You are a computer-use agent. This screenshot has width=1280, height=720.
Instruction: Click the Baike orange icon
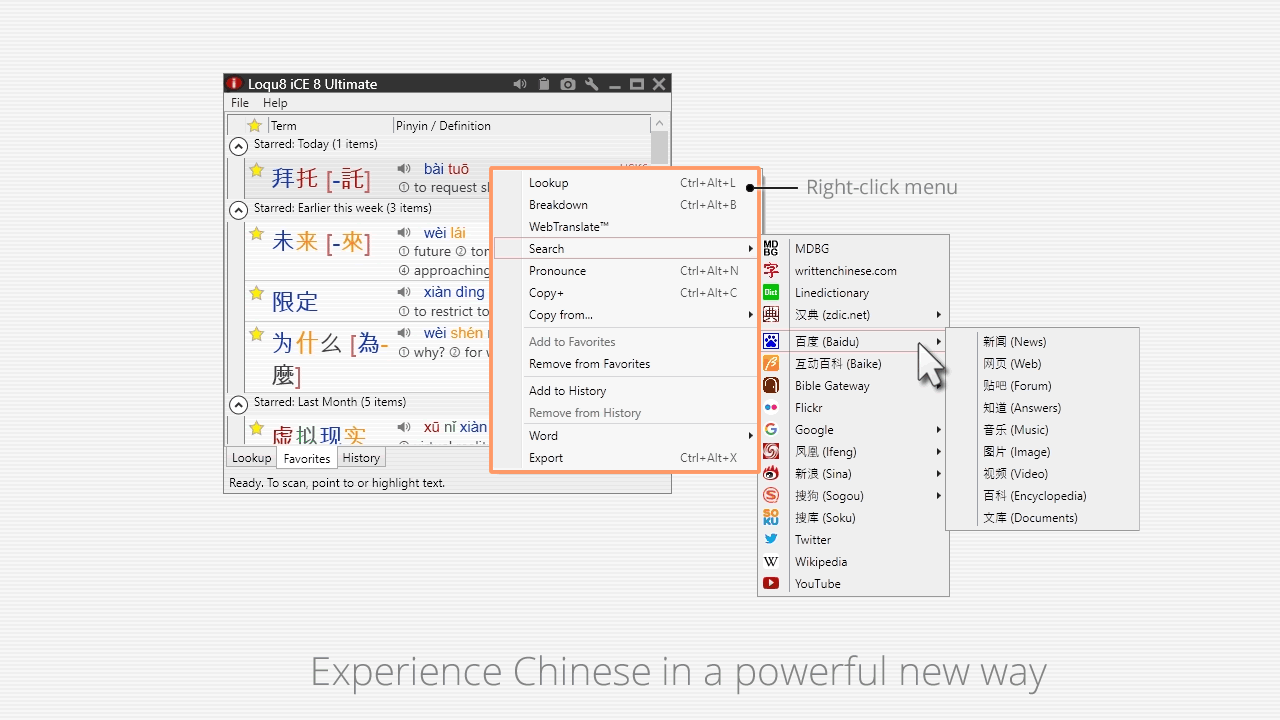771,363
